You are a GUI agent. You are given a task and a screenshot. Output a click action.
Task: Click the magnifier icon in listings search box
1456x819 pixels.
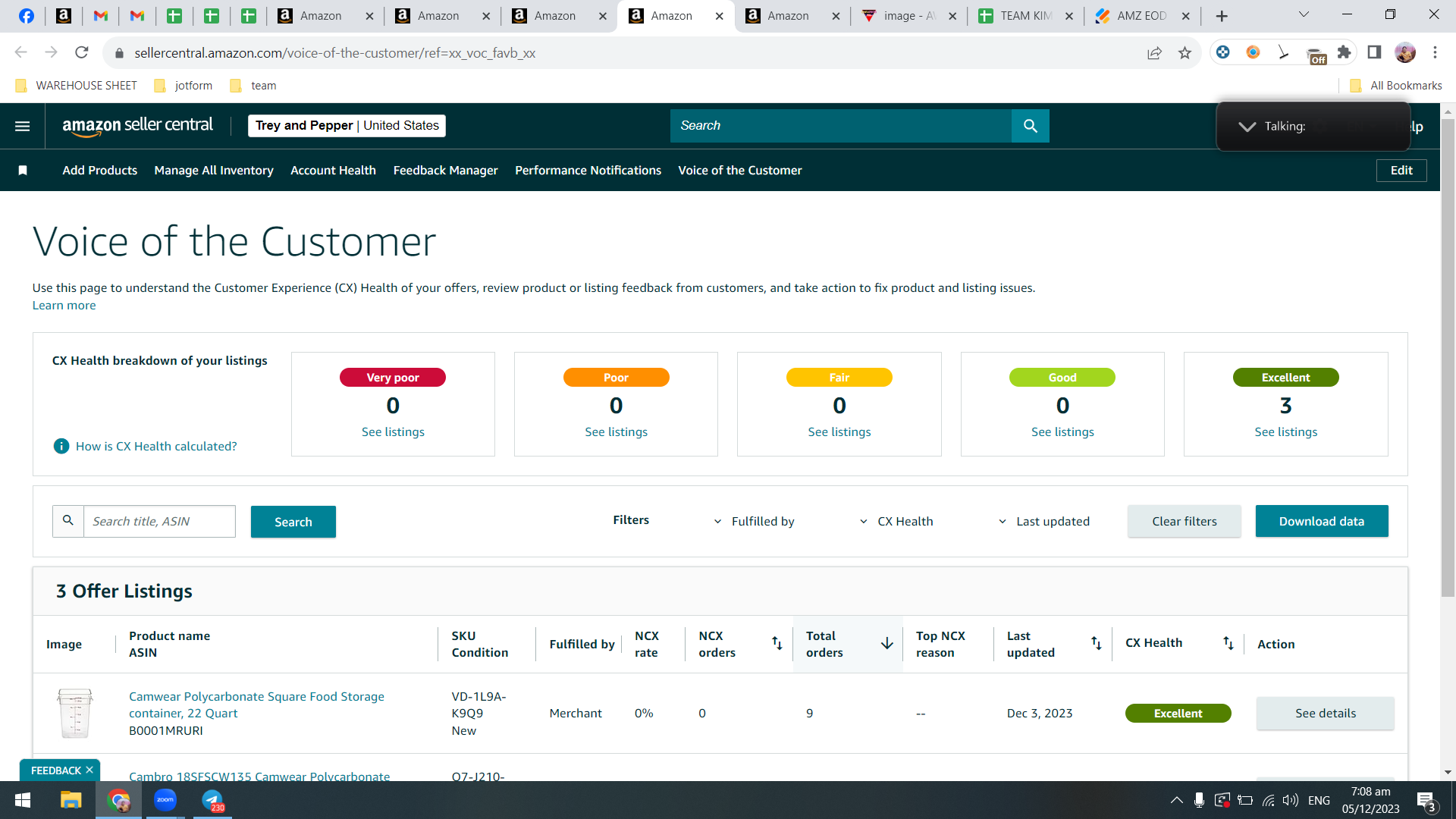point(68,521)
